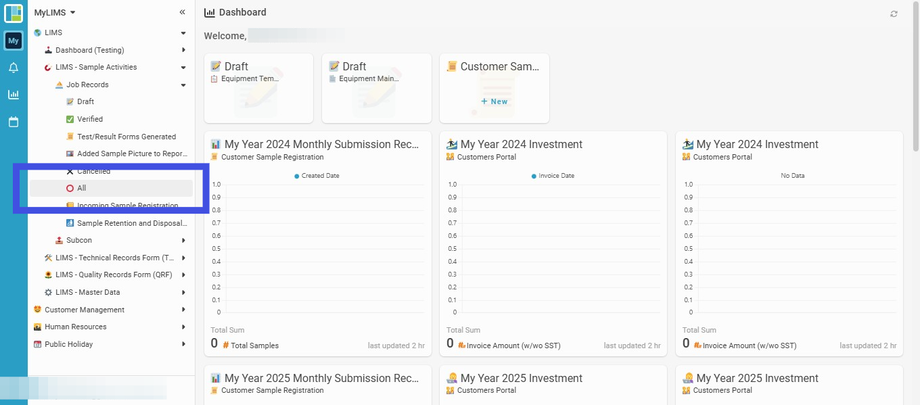Collapse the Job Records tree node
Image resolution: width=920 pixels, height=405 pixels.
(x=183, y=85)
